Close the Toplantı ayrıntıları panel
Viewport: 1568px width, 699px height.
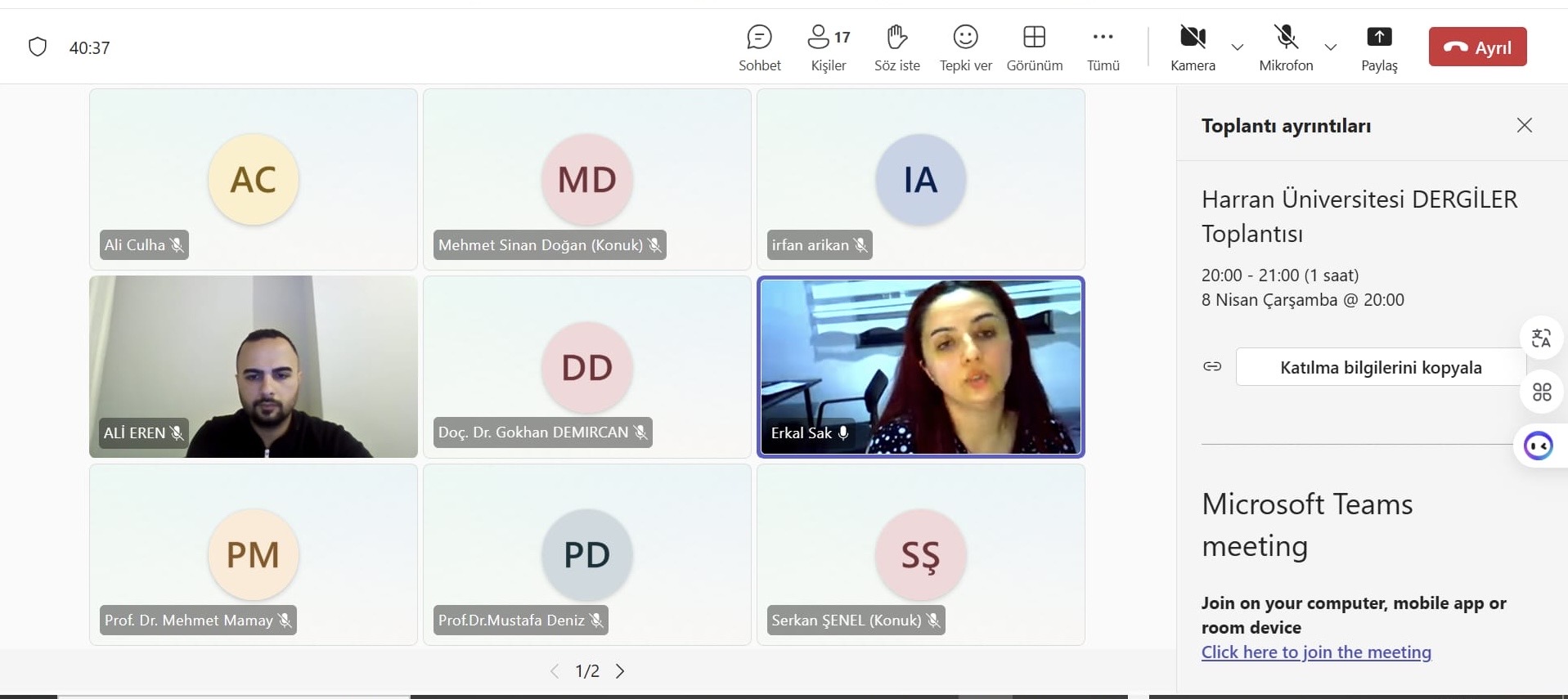[1524, 125]
